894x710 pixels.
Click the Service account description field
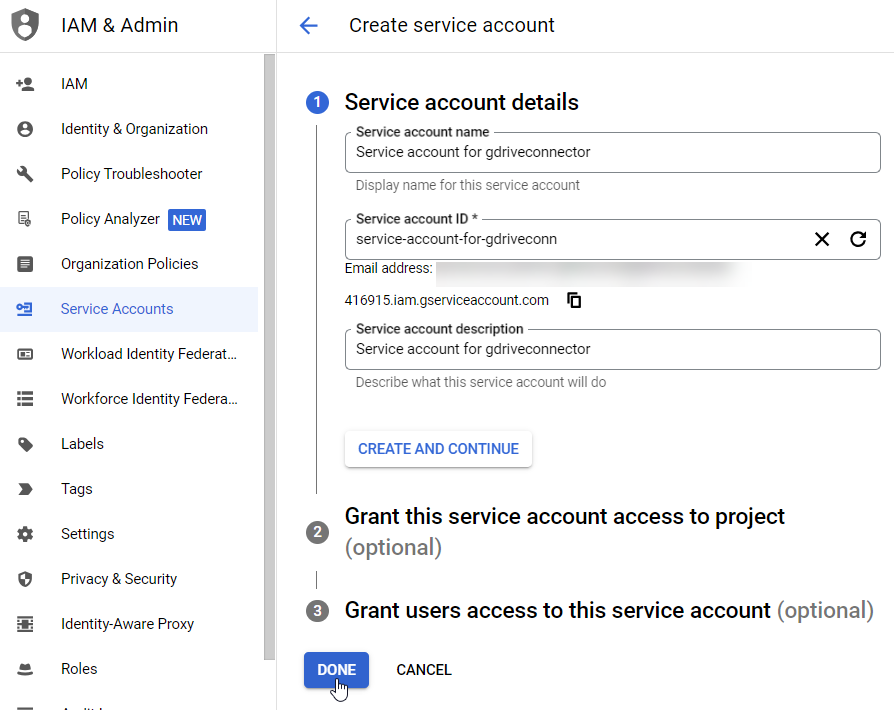[x=612, y=349]
